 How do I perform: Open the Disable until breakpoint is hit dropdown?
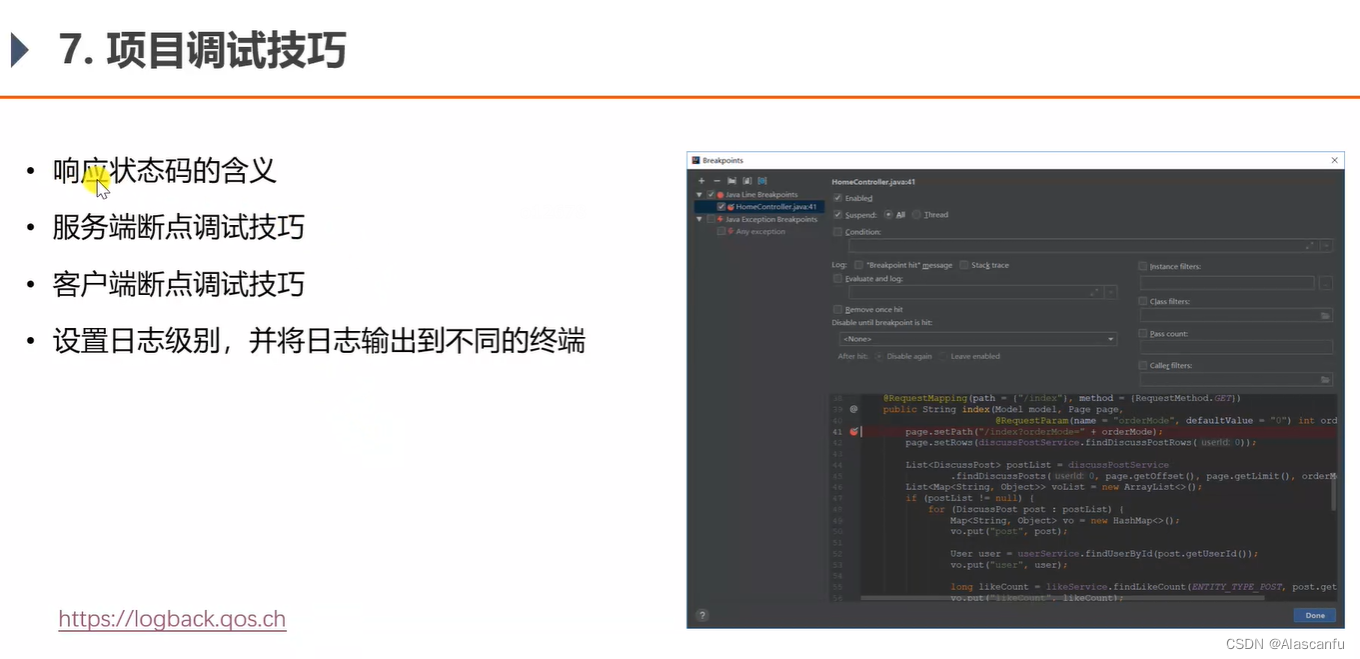[977, 339]
